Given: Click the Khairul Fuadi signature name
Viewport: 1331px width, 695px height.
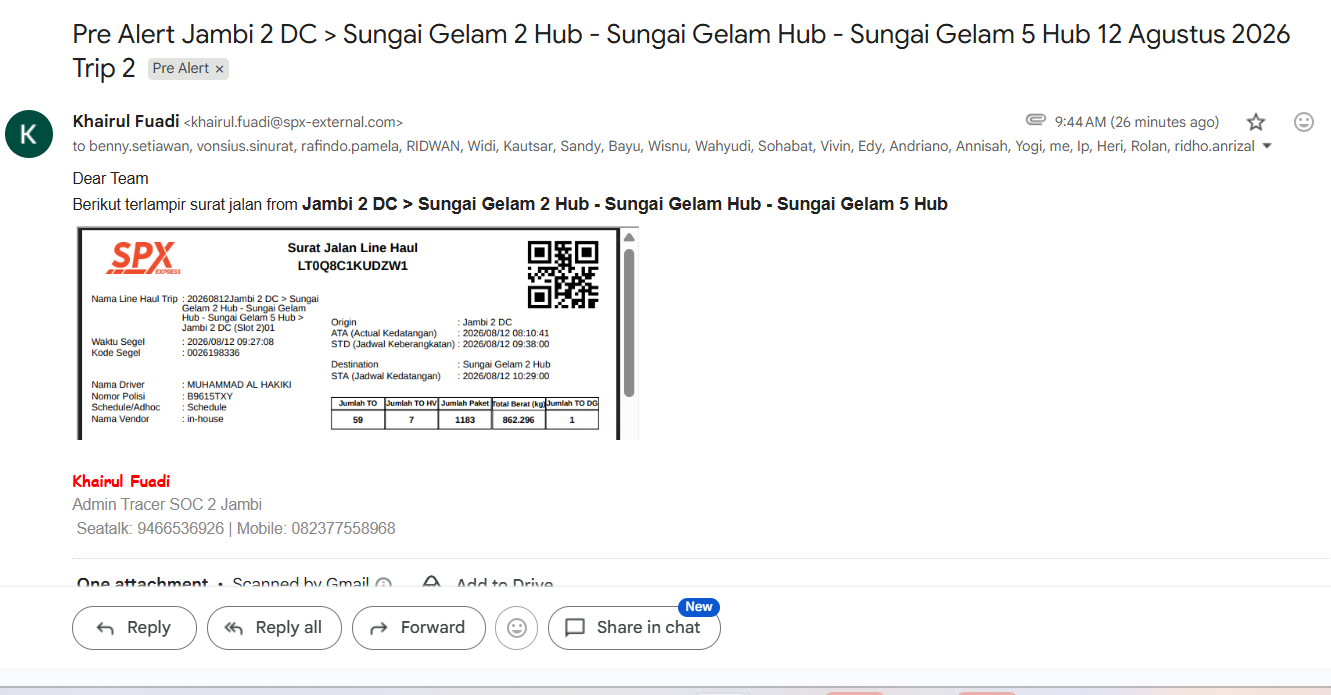Looking at the screenshot, I should (121, 481).
